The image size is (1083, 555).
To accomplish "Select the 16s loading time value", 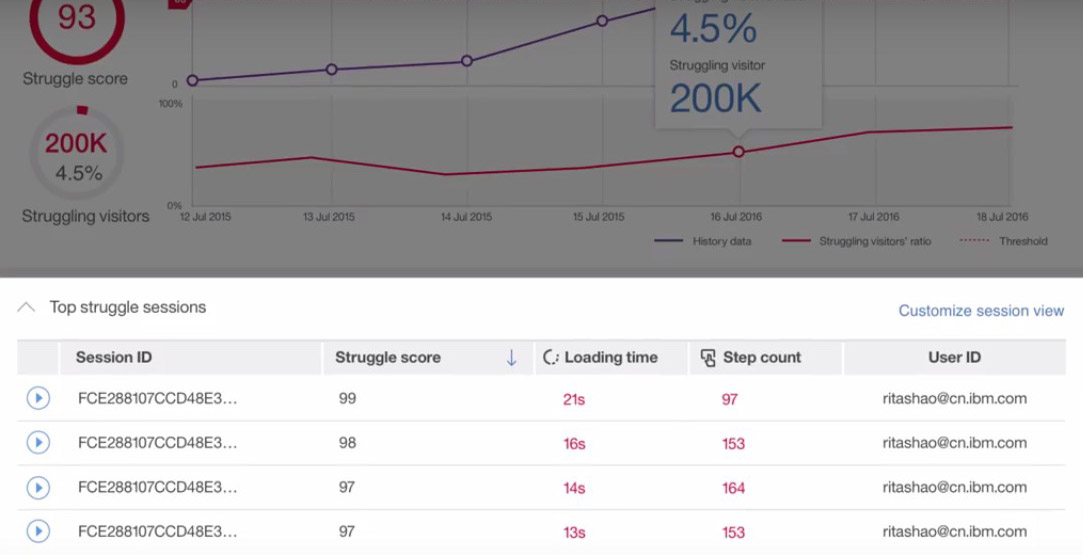I will point(574,443).
